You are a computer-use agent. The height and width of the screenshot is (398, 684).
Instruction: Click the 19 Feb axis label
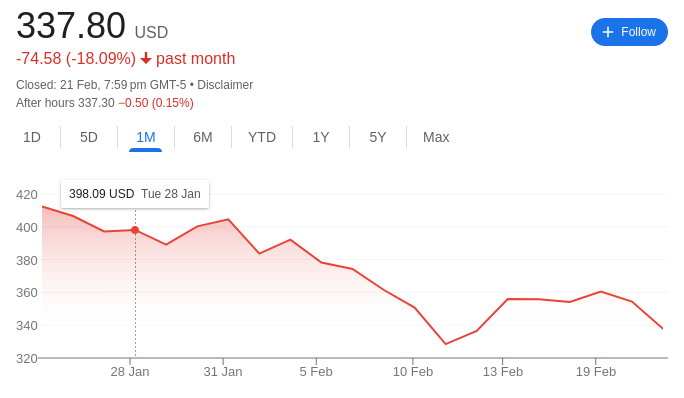coord(596,371)
